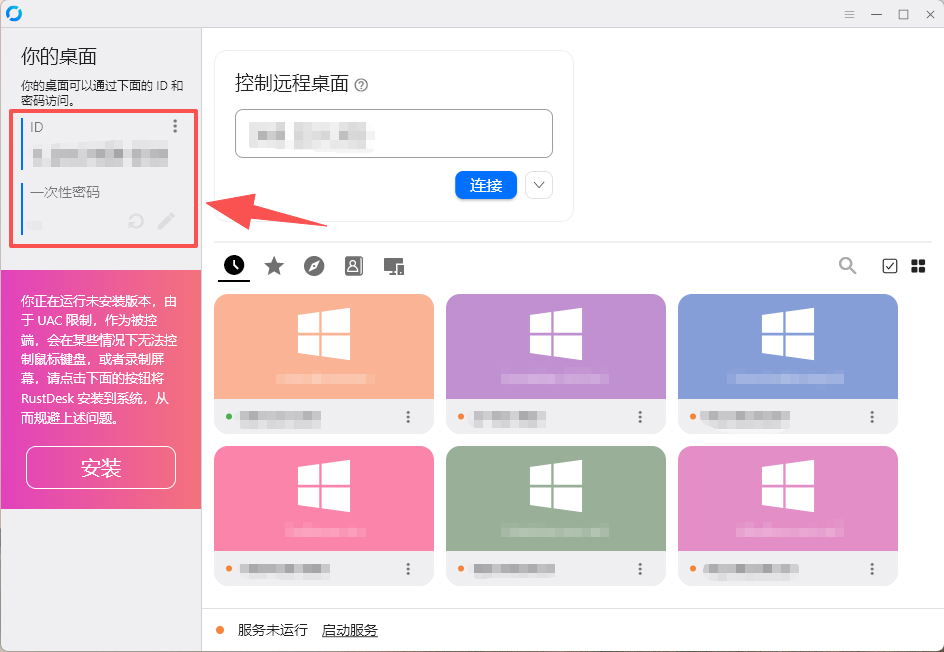The image size is (944, 652).
Task: Open the accessible devices tab
Action: click(x=394, y=266)
